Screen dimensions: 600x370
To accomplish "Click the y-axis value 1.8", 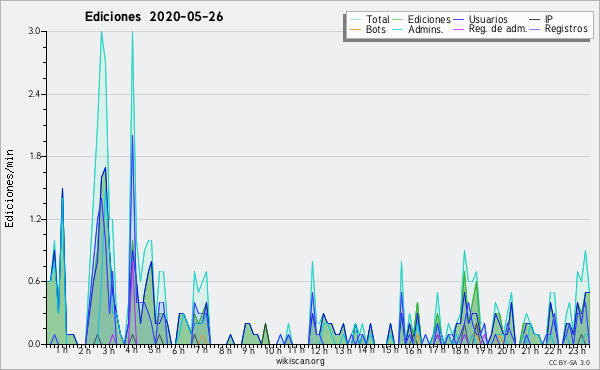I will 34,156.
